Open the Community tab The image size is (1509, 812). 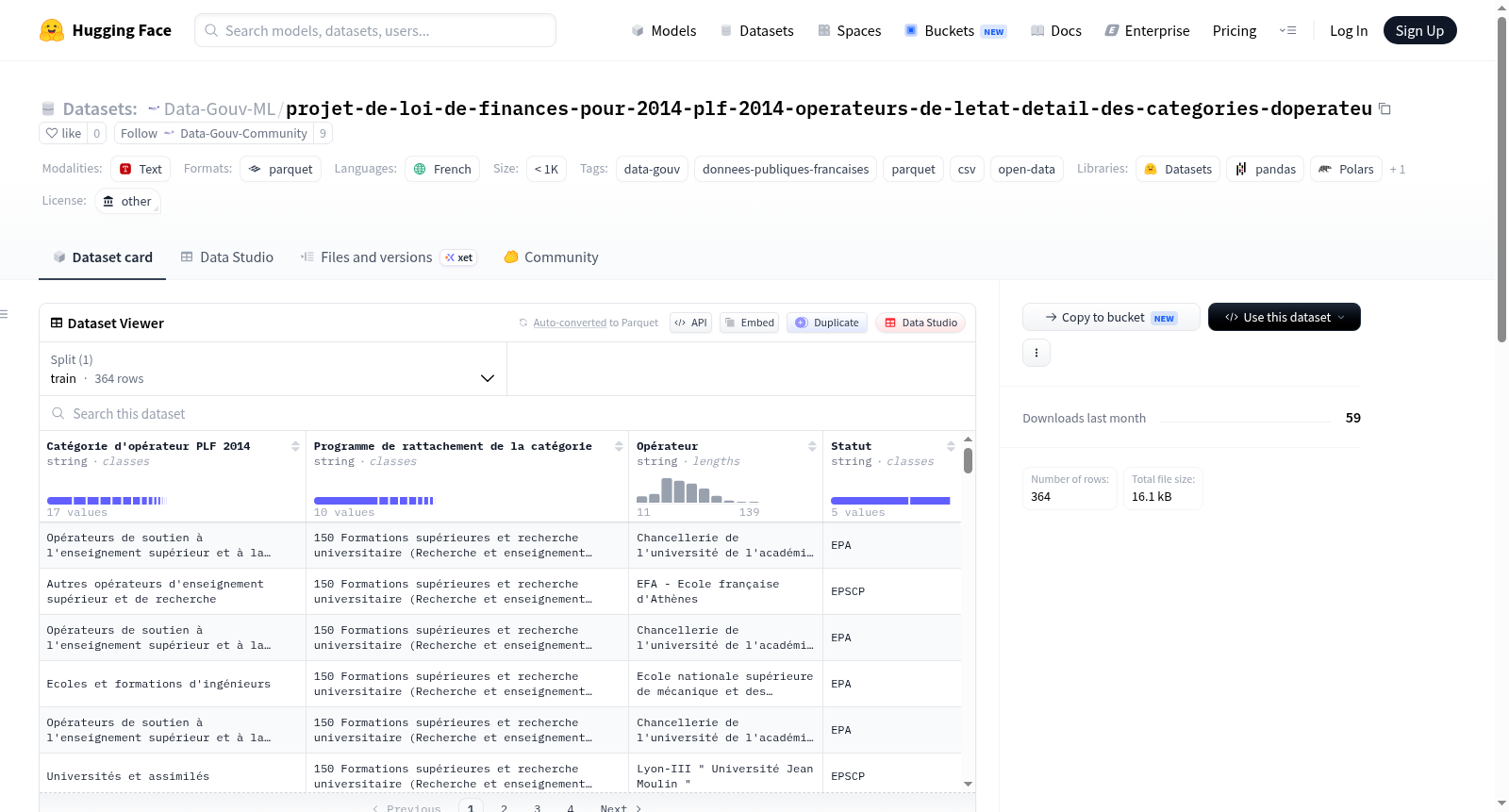551,257
